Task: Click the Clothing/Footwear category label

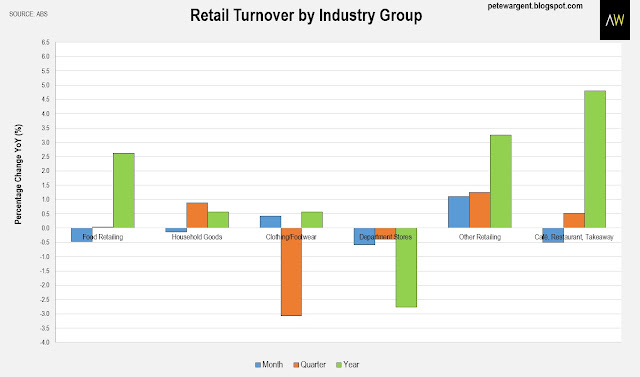Action: pyautogui.click(x=291, y=237)
